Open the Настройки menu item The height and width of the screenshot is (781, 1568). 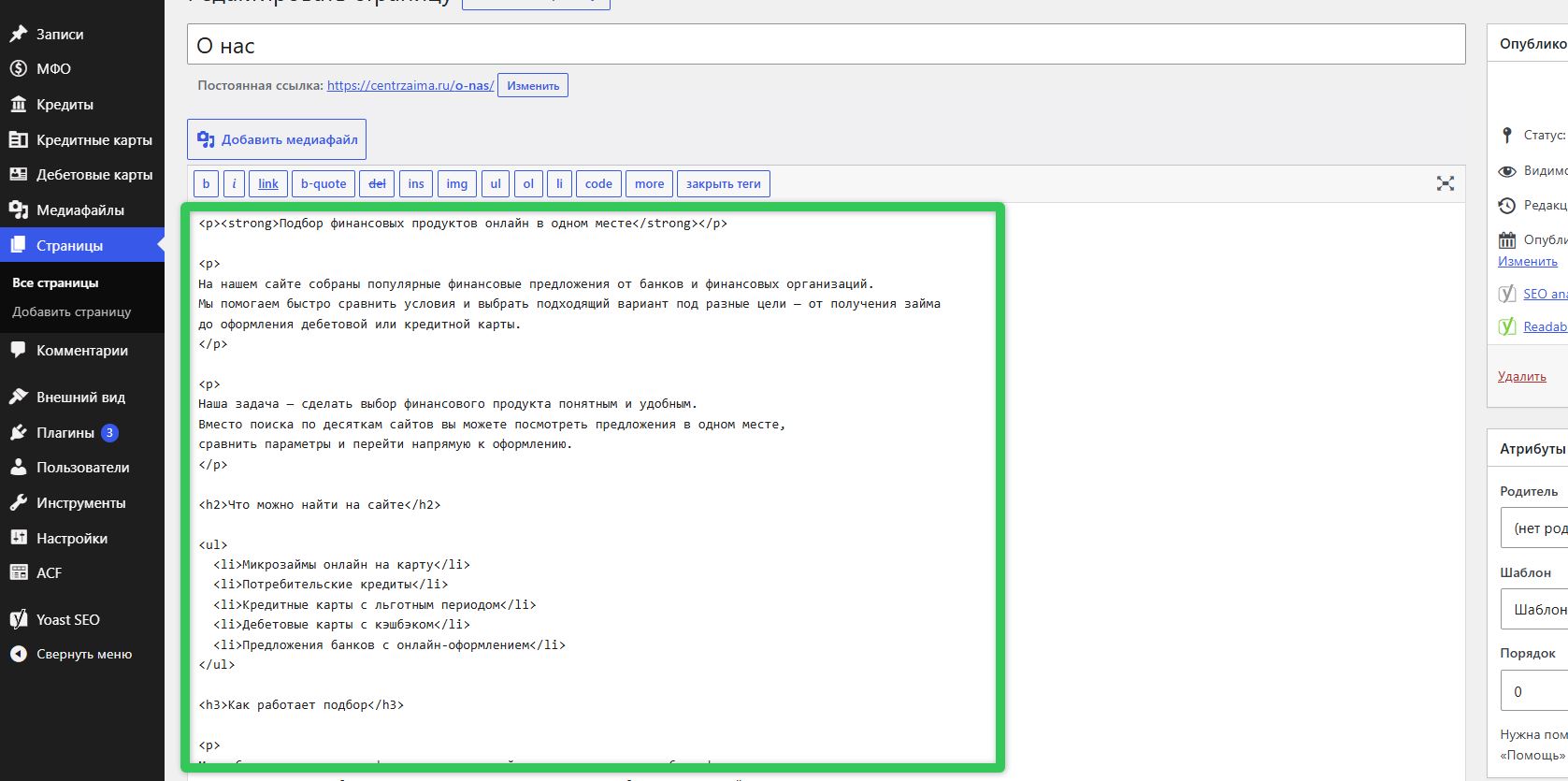82,539
